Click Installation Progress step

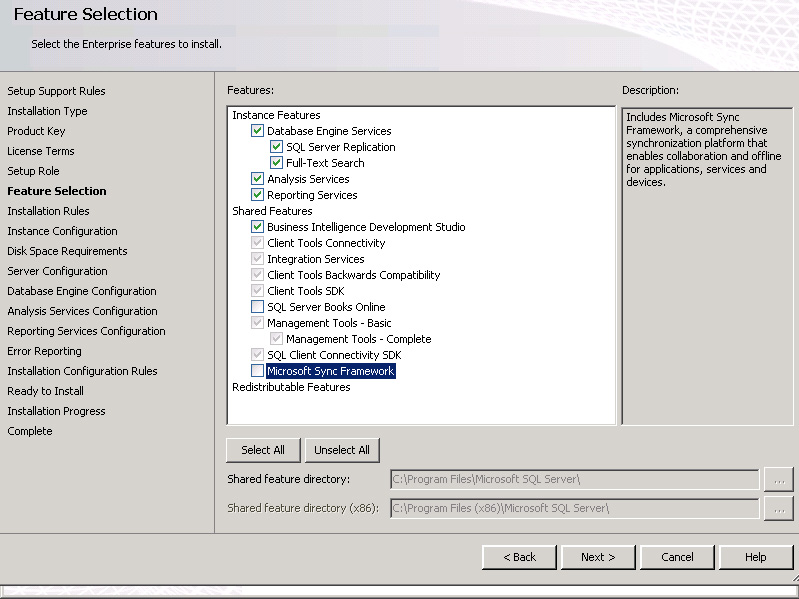[56, 411]
